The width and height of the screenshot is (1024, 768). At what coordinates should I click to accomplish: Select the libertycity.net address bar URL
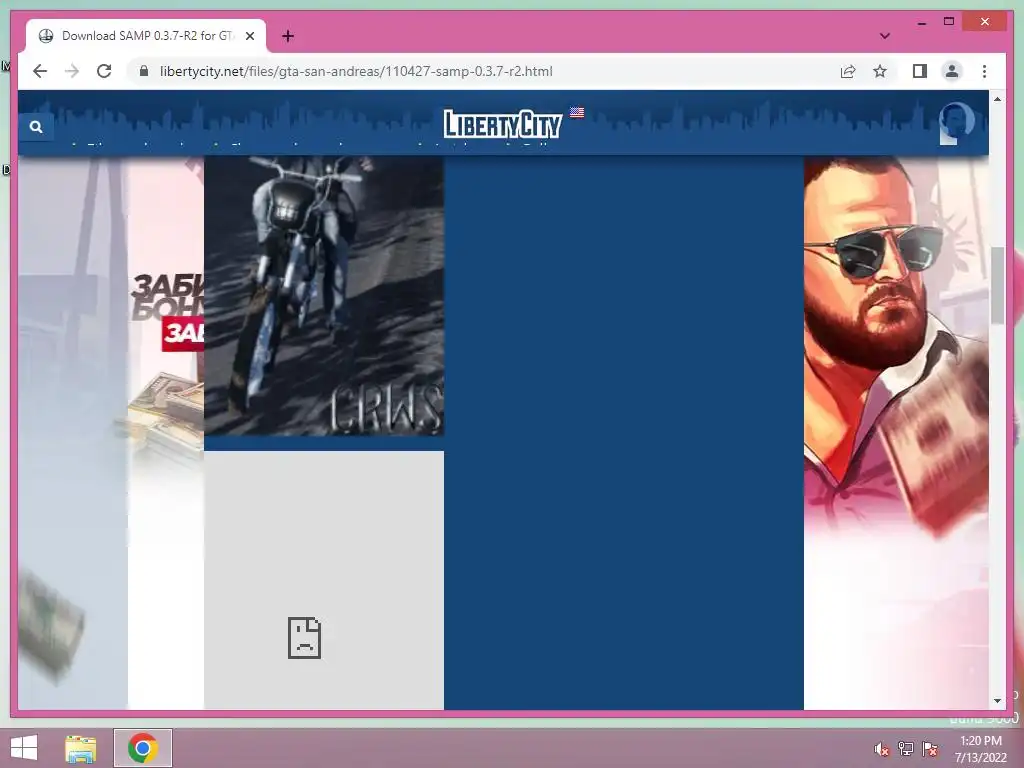tap(356, 71)
